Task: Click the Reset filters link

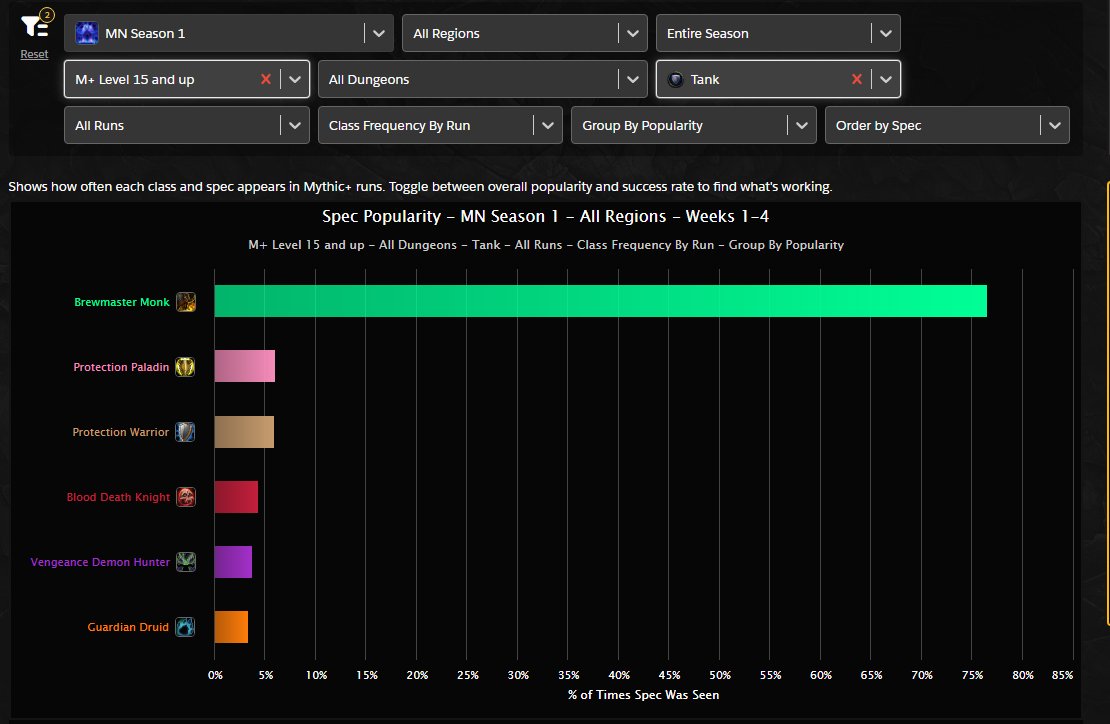Action: click(34, 54)
